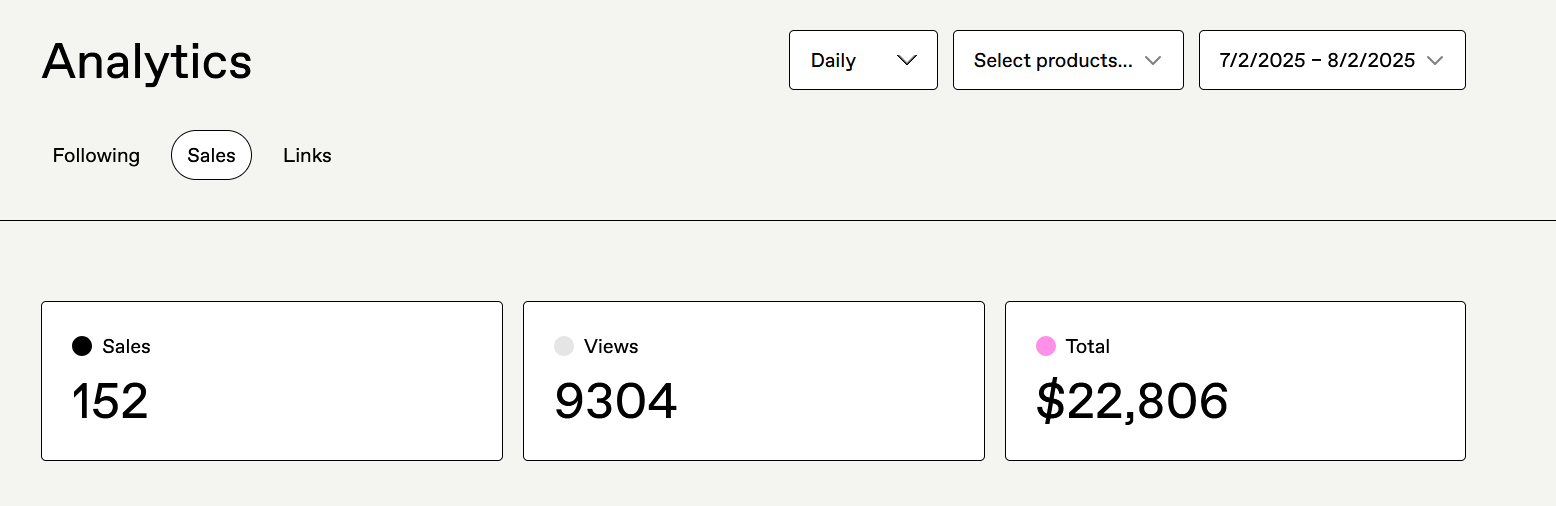Click the chevron arrow next to the date range
The width and height of the screenshot is (1556, 506).
click(x=1435, y=60)
